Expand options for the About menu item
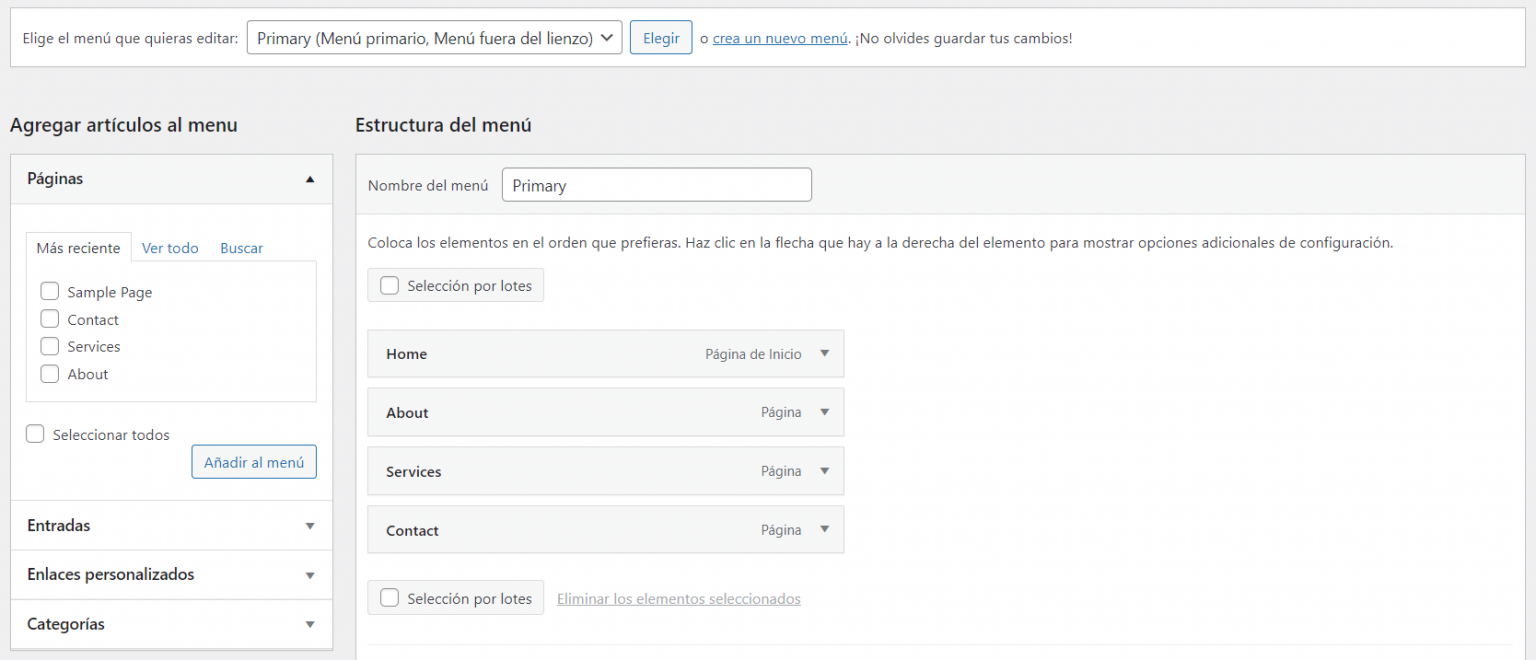The image size is (1536, 660). pos(824,412)
